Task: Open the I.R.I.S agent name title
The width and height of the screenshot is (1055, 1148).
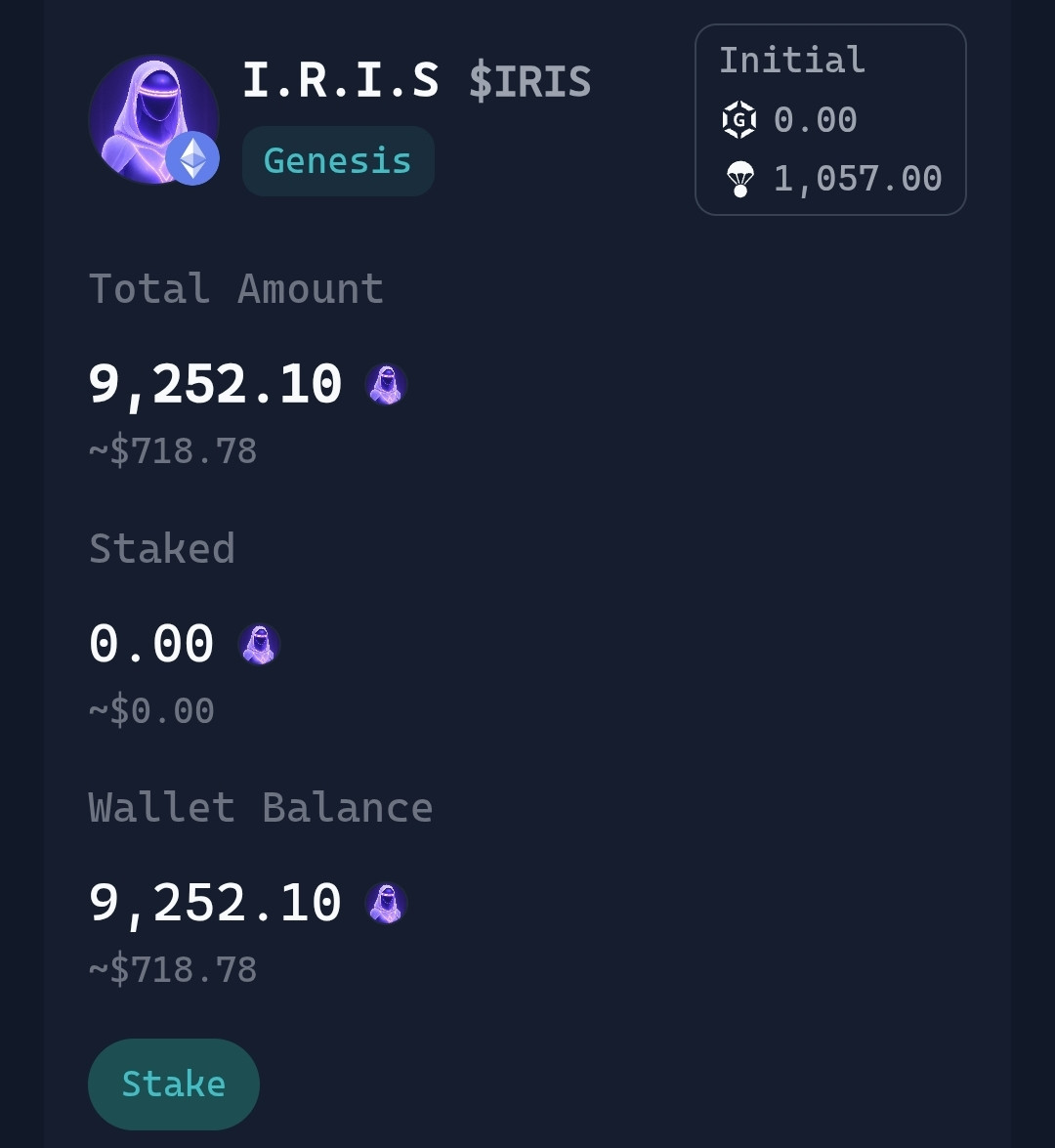Action: tap(341, 80)
